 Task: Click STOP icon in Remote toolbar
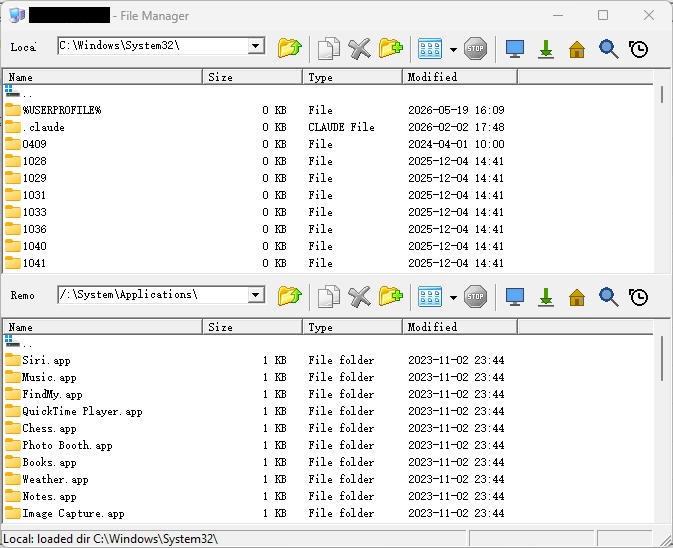[476, 297]
